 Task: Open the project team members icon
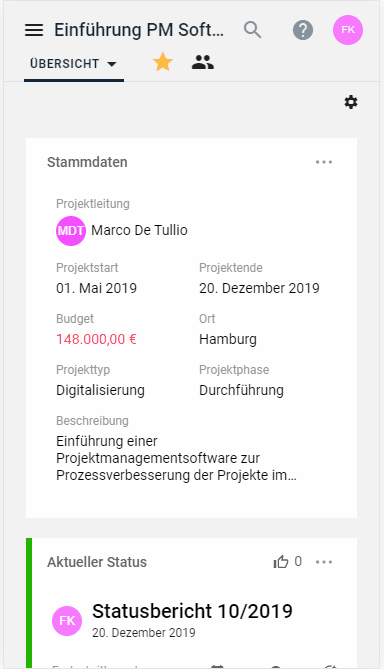(x=203, y=63)
